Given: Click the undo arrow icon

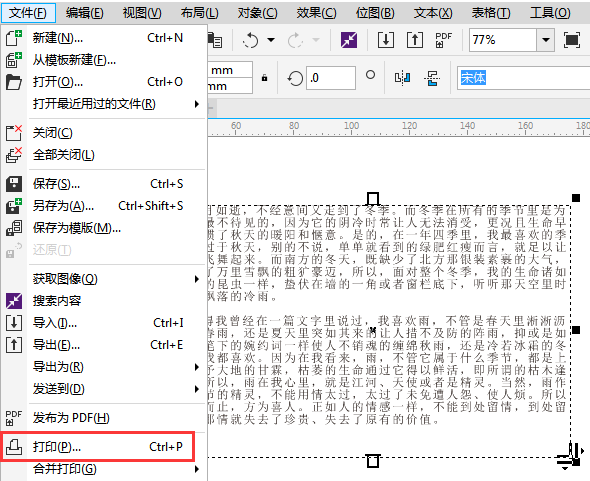Looking at the screenshot, I should point(250,40).
